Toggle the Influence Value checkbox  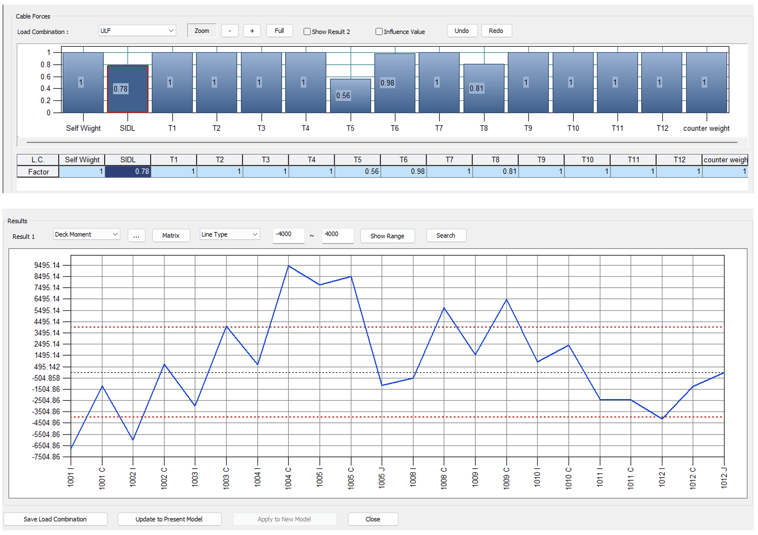tap(379, 31)
